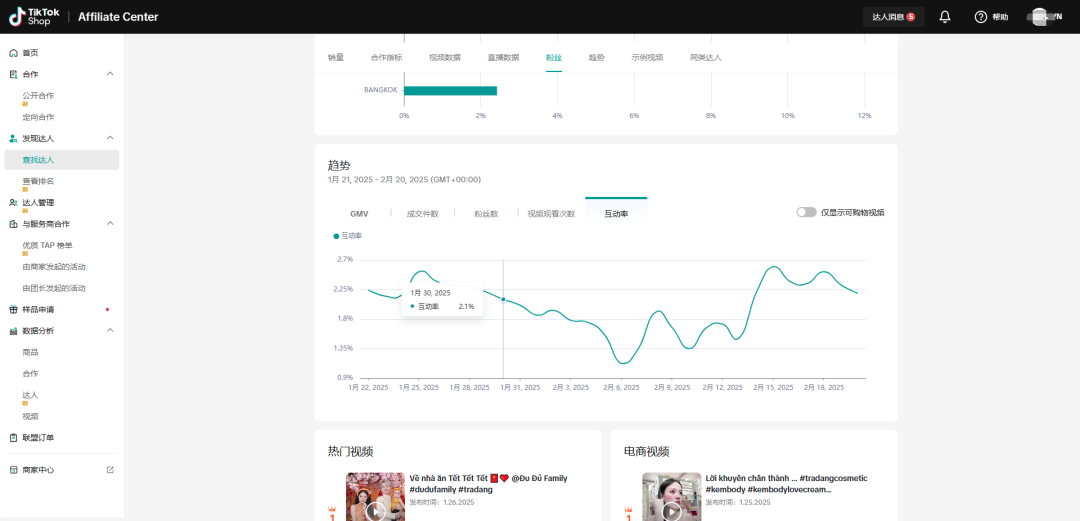Click the 数据分析 chart icon

point(13,331)
